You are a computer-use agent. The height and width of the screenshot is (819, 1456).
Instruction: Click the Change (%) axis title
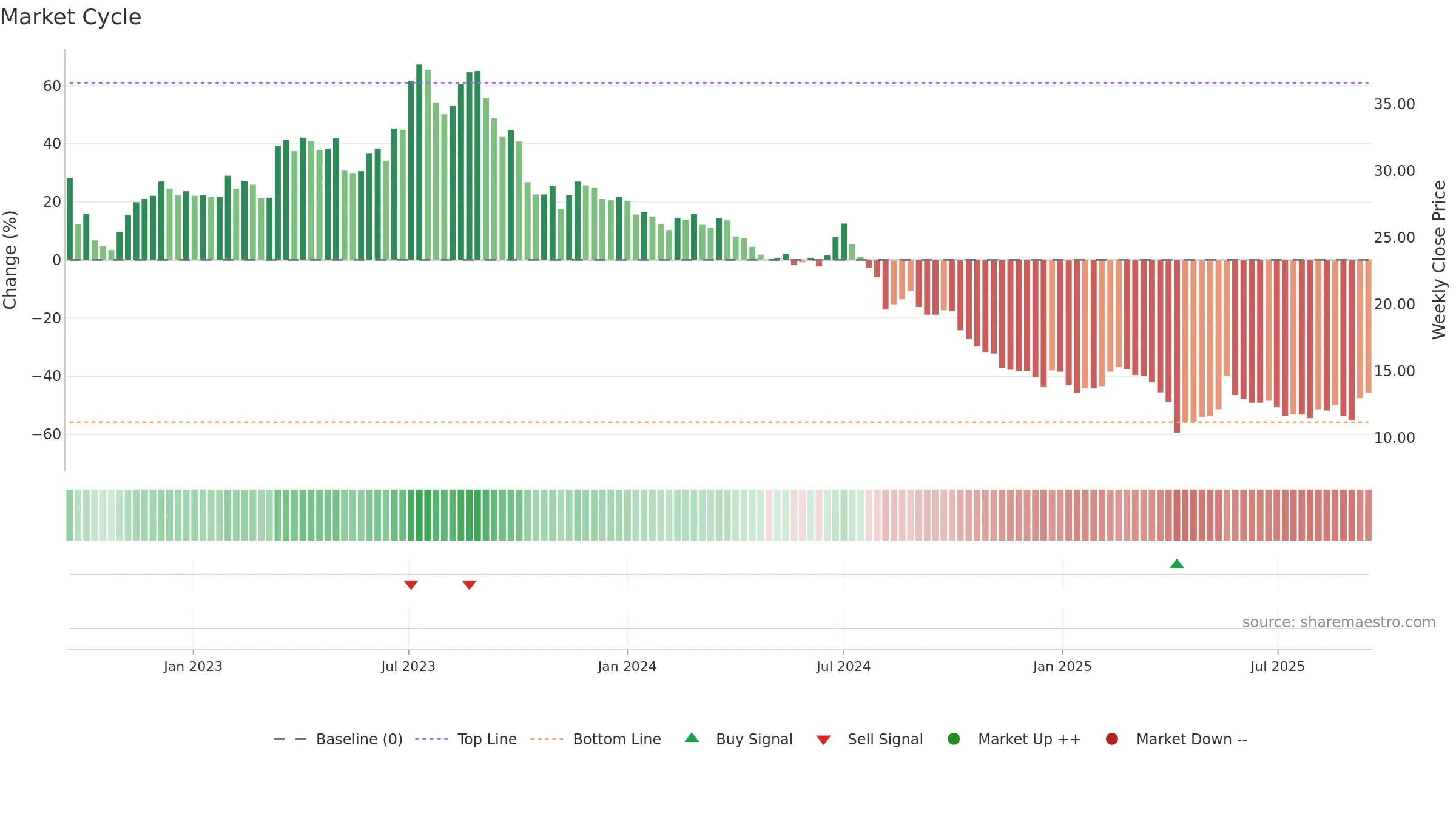click(x=10, y=260)
